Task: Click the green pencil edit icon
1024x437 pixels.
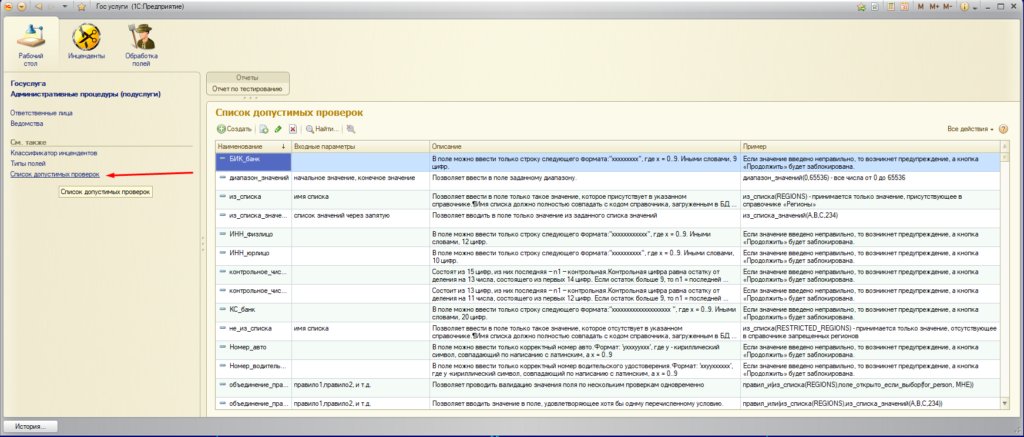Action: [278, 129]
